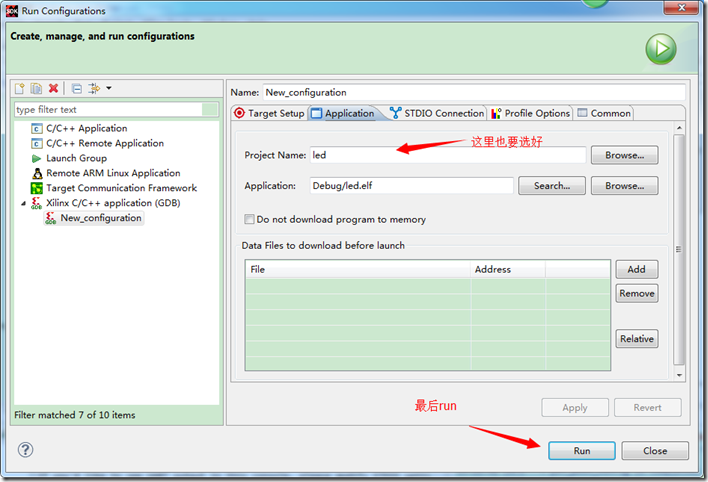
Task: Switch to the Target Setup tab
Action: click(x=269, y=113)
